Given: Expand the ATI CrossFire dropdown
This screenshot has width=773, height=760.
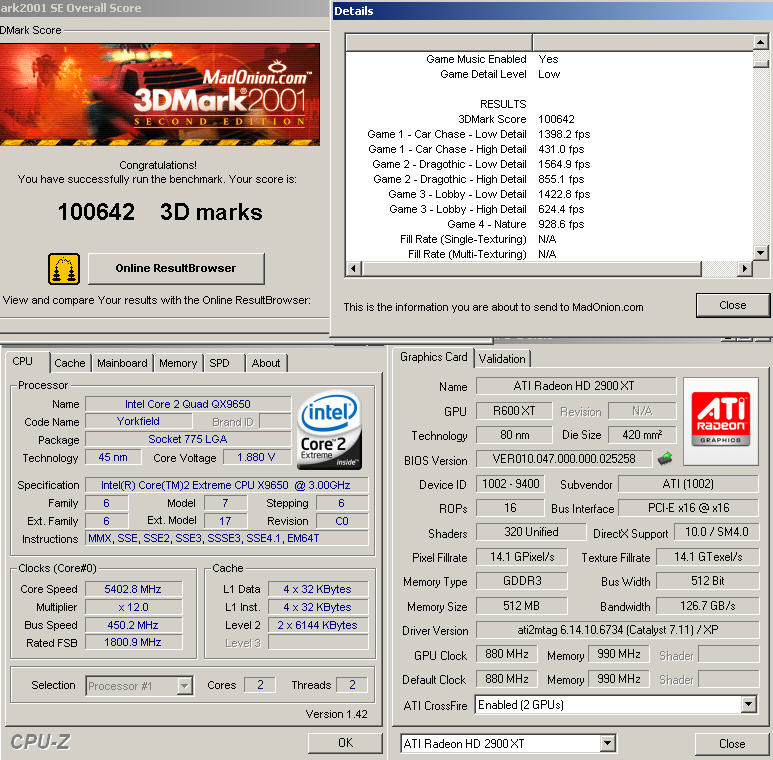Looking at the screenshot, I should pos(748,704).
